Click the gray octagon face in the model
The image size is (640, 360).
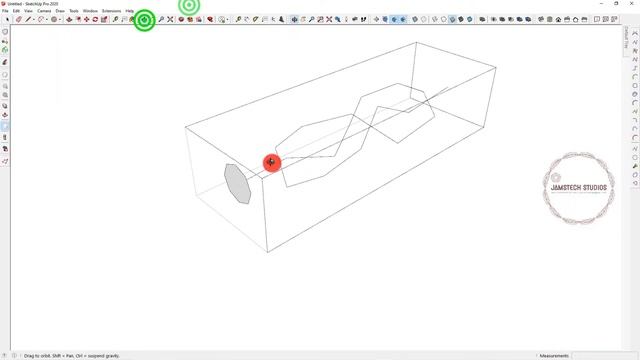(x=238, y=184)
